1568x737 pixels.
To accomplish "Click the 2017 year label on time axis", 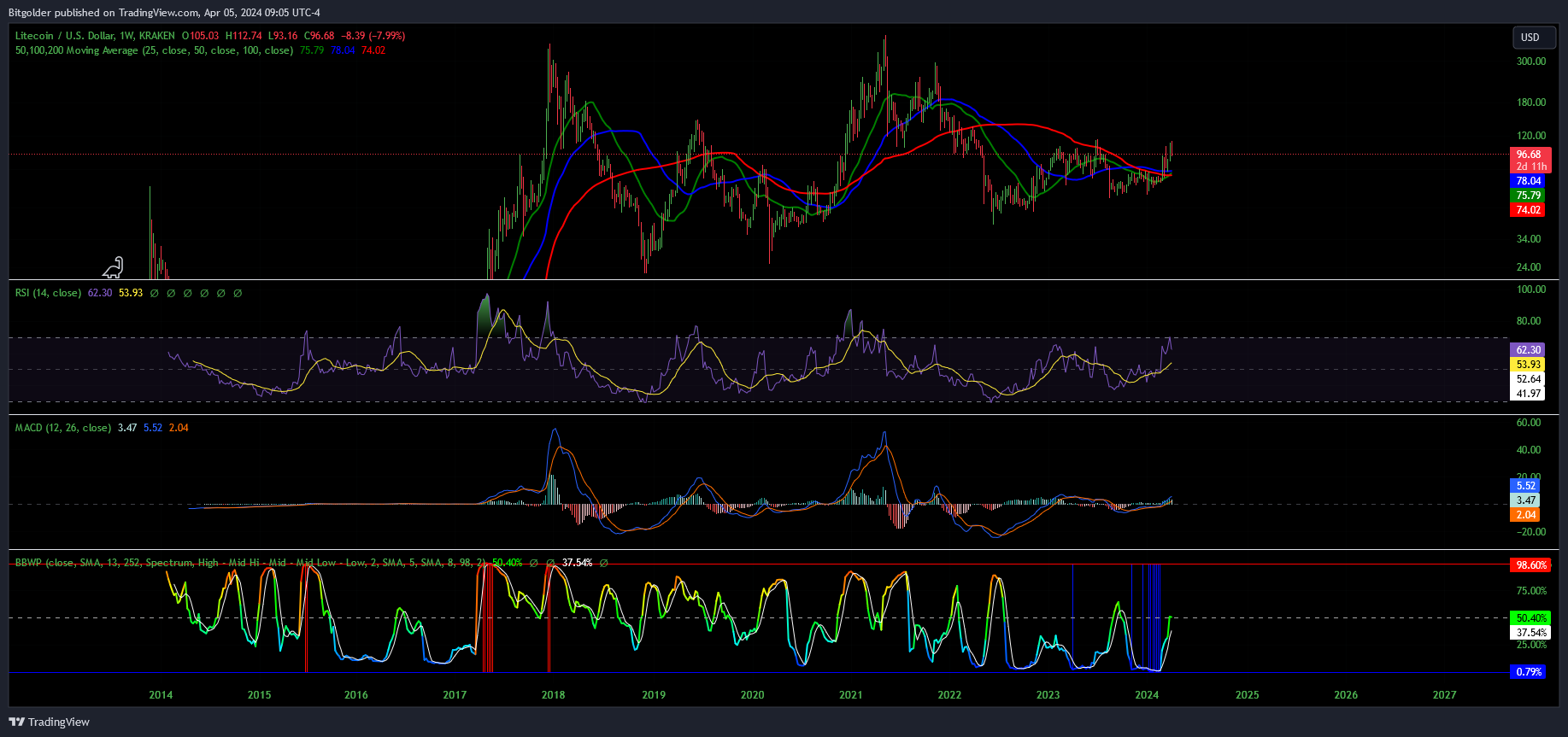I will coord(455,695).
